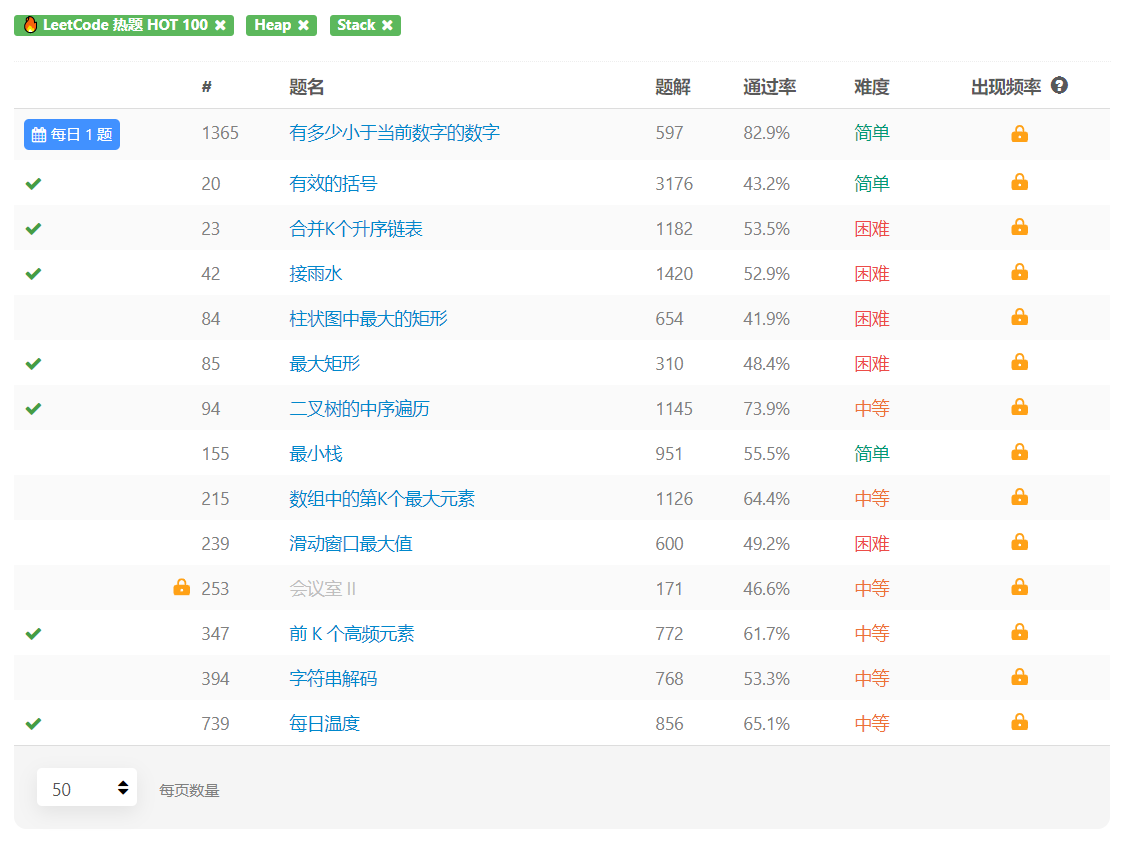This screenshot has width=1126, height=848.
Task: Click the frequency lock icon in 二叉树的中序遍历 row
Action: pyautogui.click(x=1019, y=407)
